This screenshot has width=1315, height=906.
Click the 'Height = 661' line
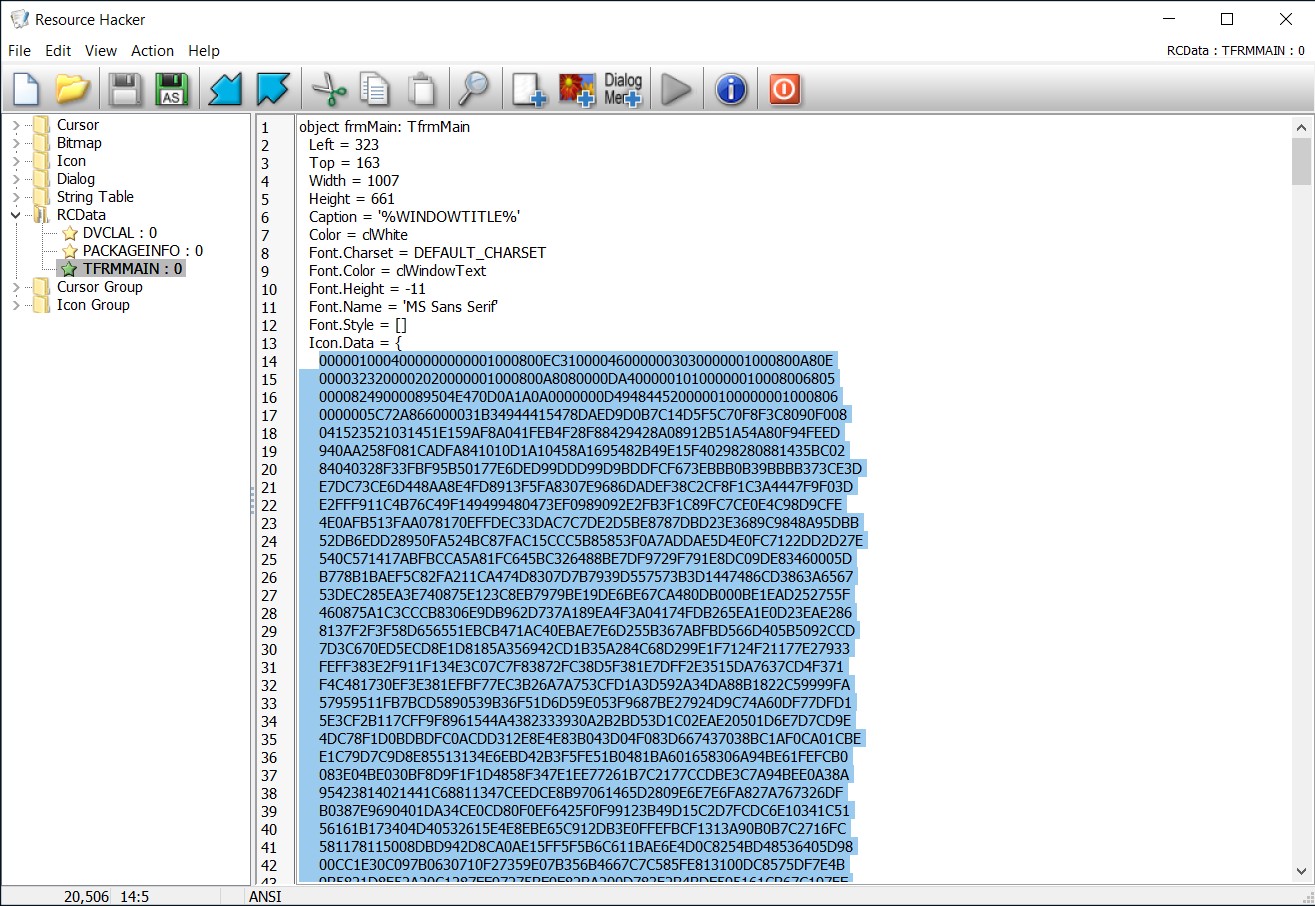[x=352, y=199]
